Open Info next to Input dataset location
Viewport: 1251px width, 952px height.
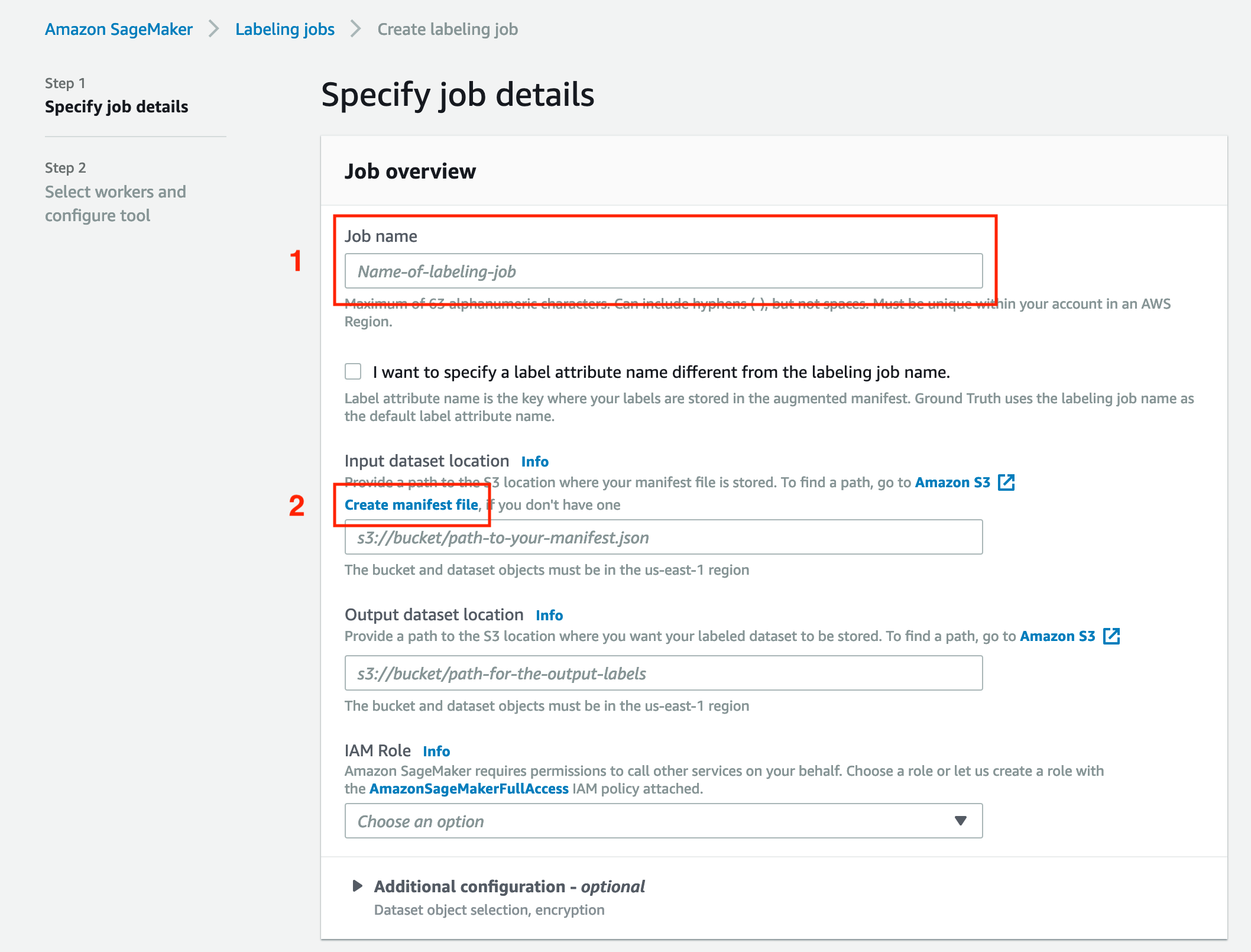[535, 461]
